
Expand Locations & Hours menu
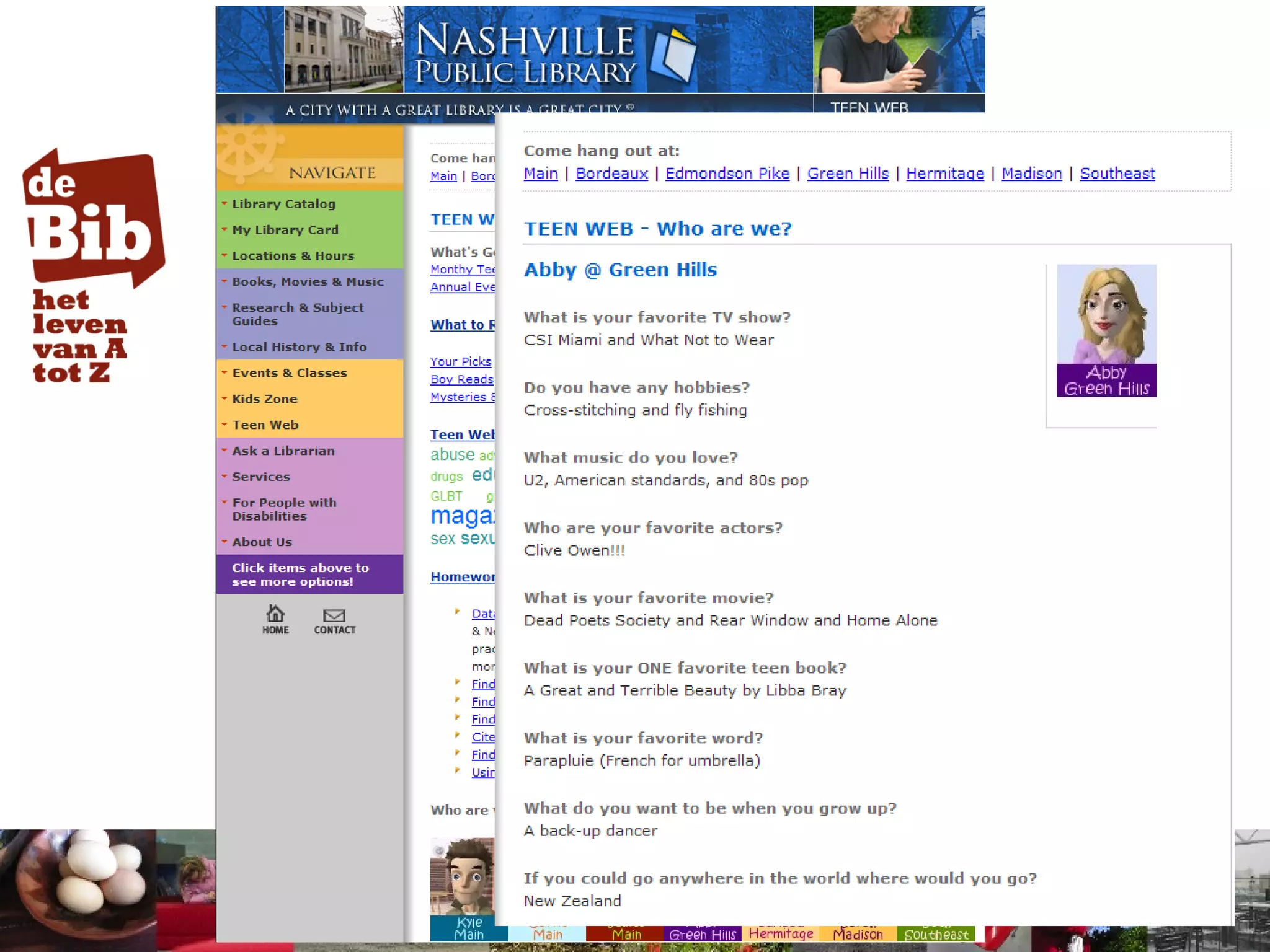click(293, 256)
